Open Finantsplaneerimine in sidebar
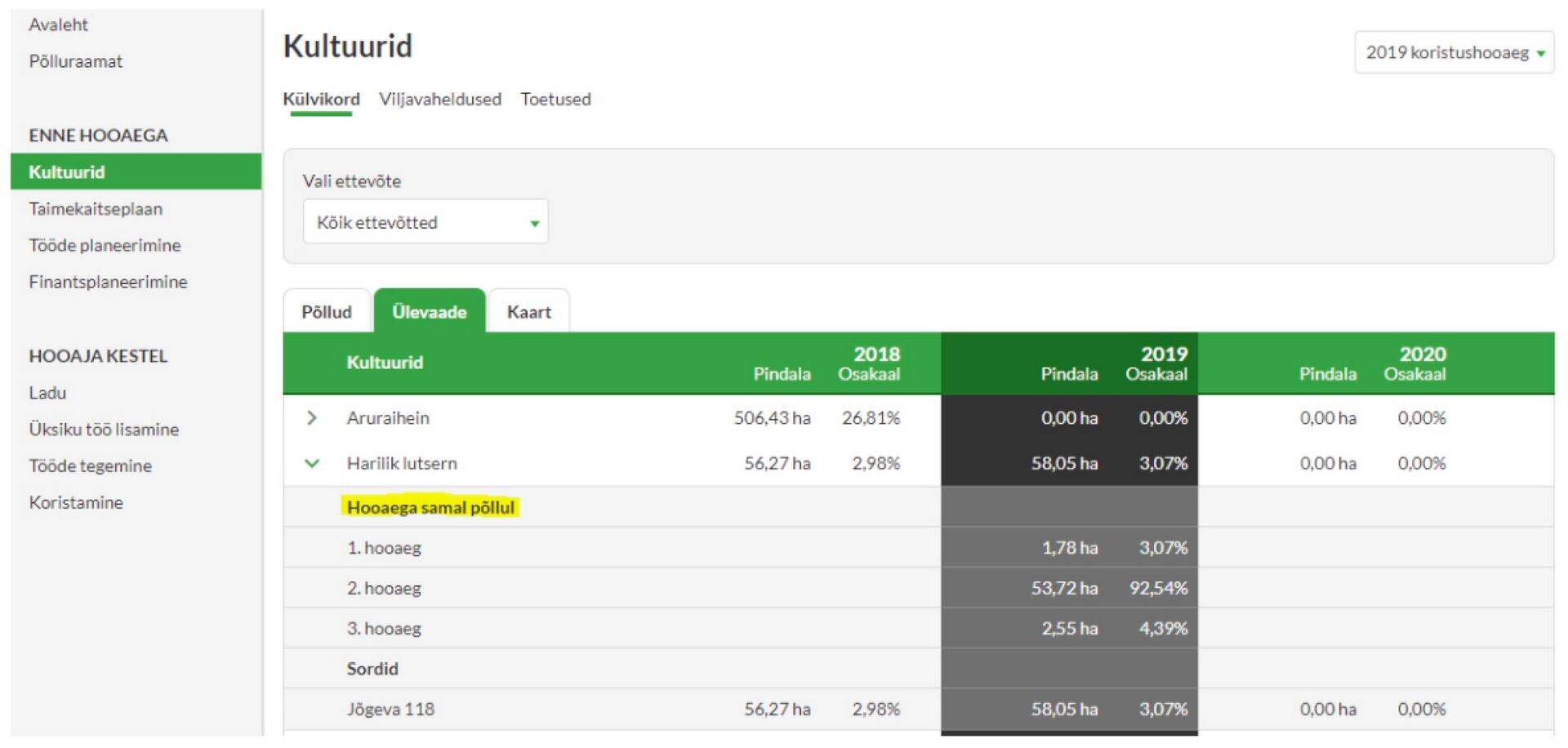1568x748 pixels. (108, 283)
